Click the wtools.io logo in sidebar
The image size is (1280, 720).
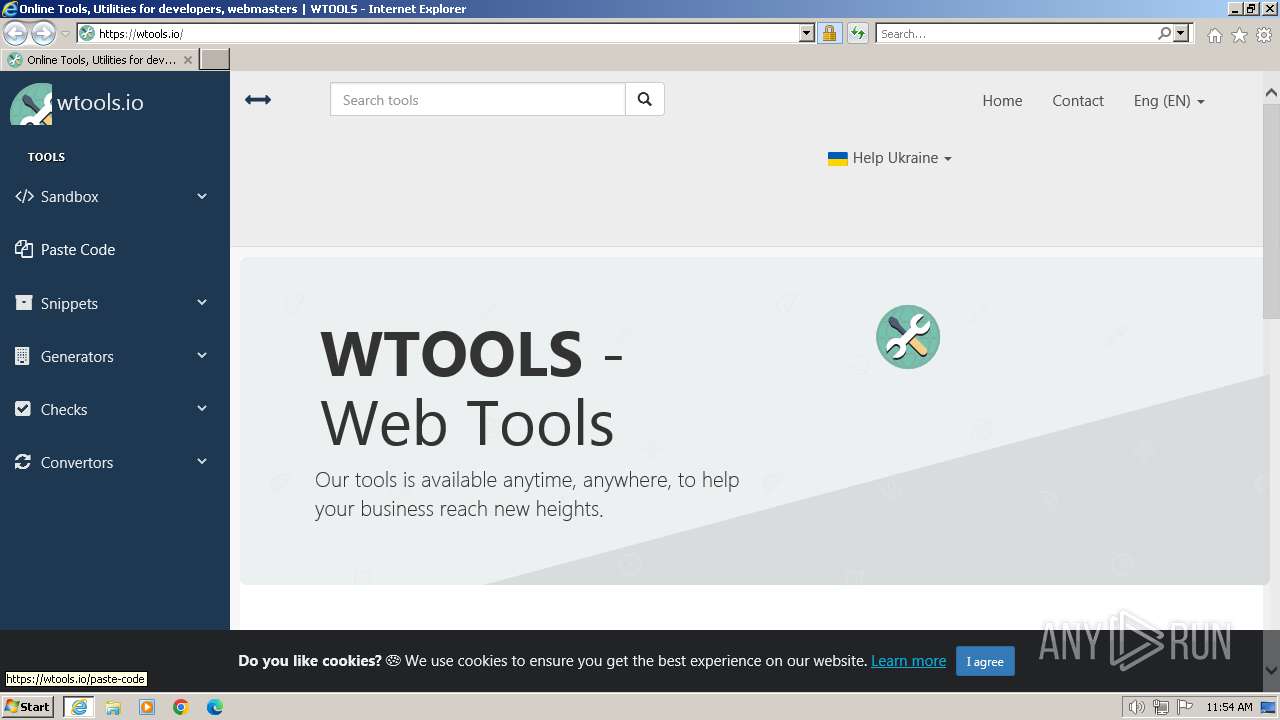[76, 103]
